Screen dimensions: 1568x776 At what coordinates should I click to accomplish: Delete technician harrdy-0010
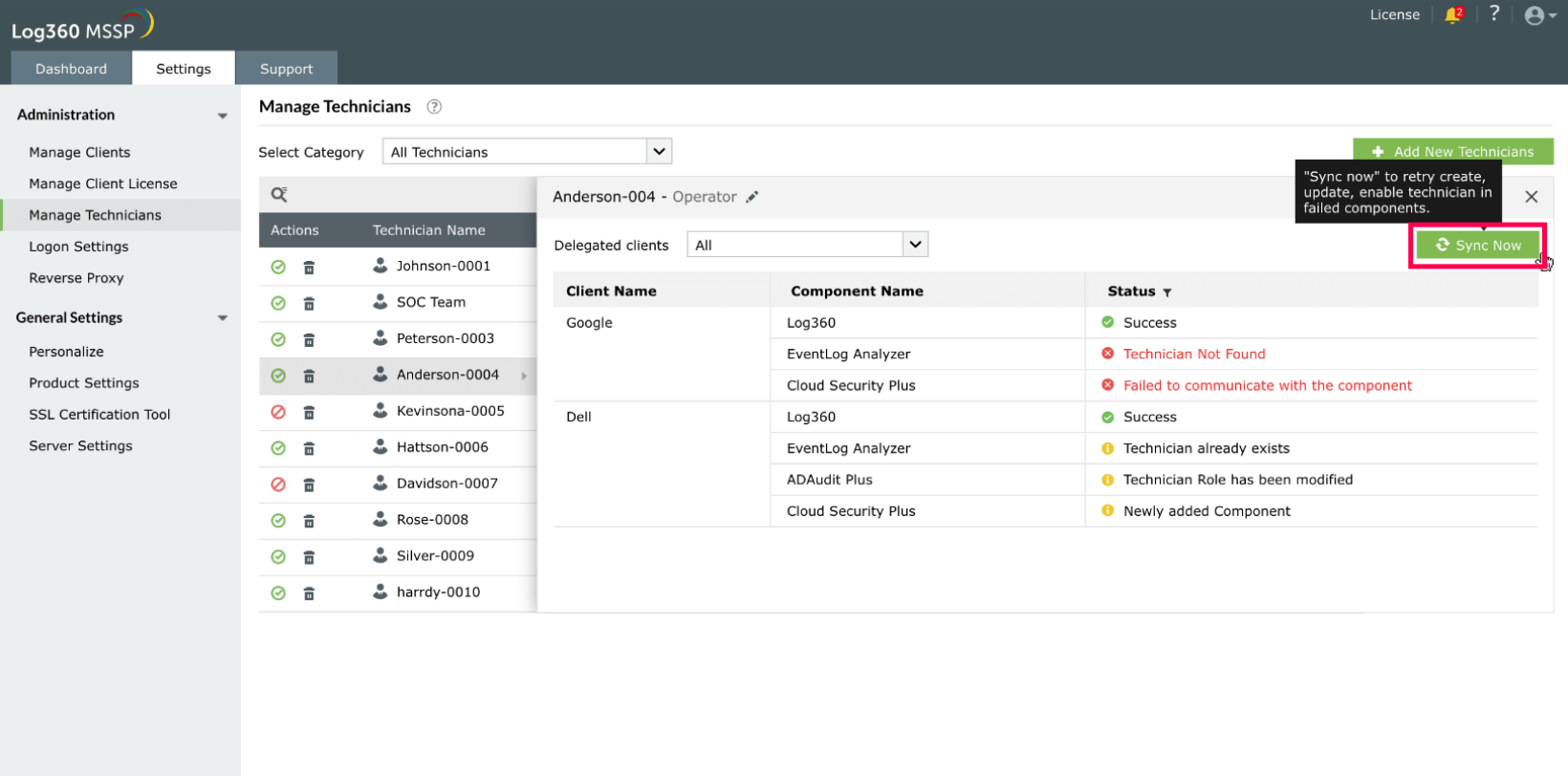[x=309, y=594]
